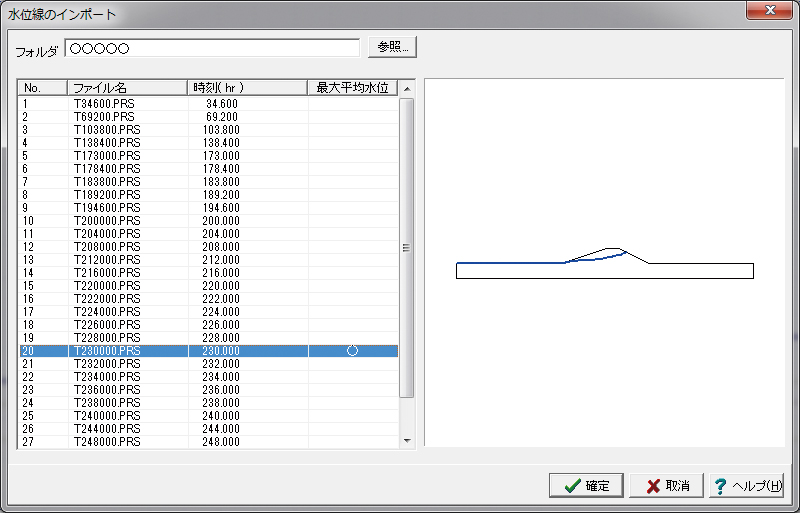Select file T222000.PRS

[107, 299]
